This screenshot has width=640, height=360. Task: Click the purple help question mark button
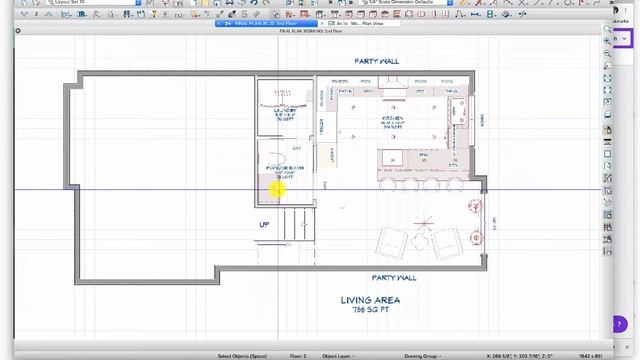620,324
